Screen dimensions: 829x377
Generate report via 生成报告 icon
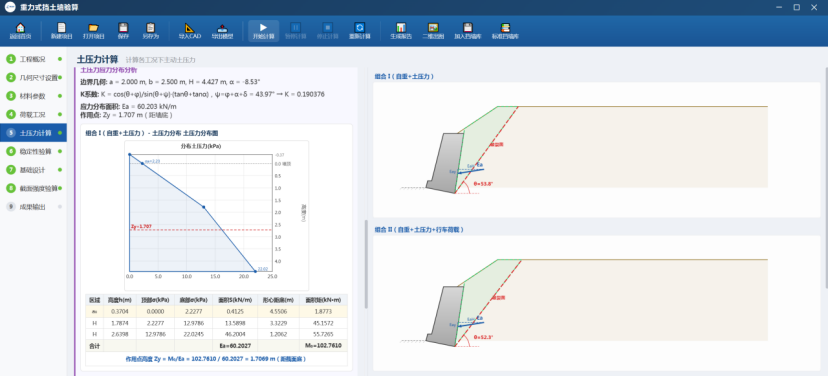[401, 31]
